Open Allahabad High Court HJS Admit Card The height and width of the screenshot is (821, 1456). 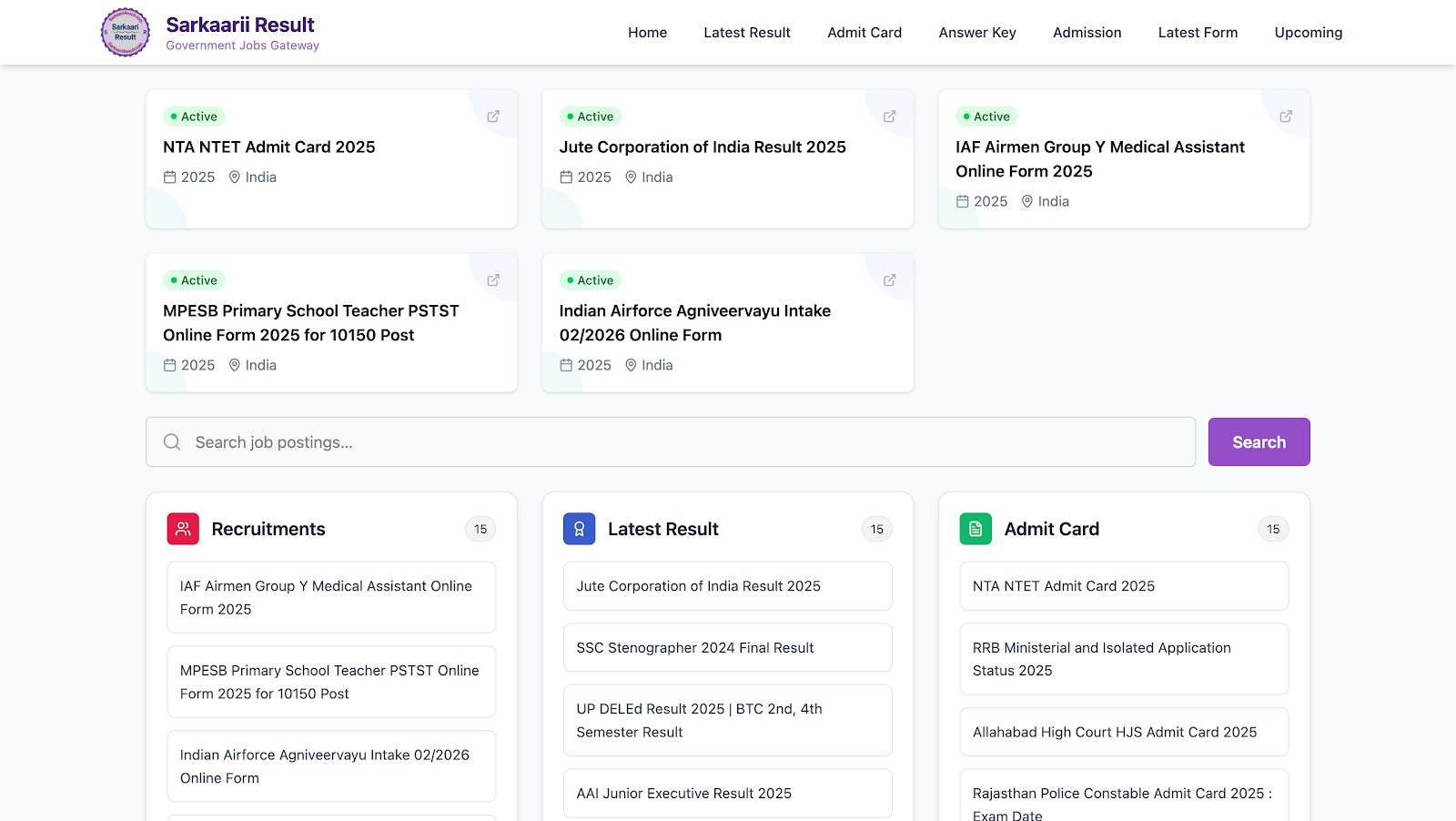[1124, 732]
